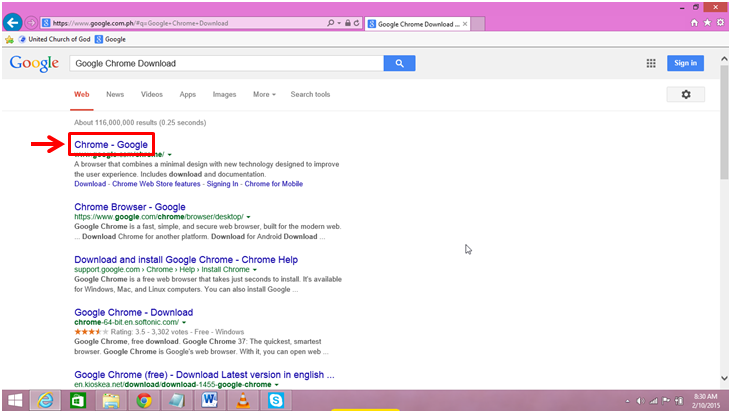The height and width of the screenshot is (412, 730).
Task: Close the Google Chrome Download tab
Action: tap(465, 24)
